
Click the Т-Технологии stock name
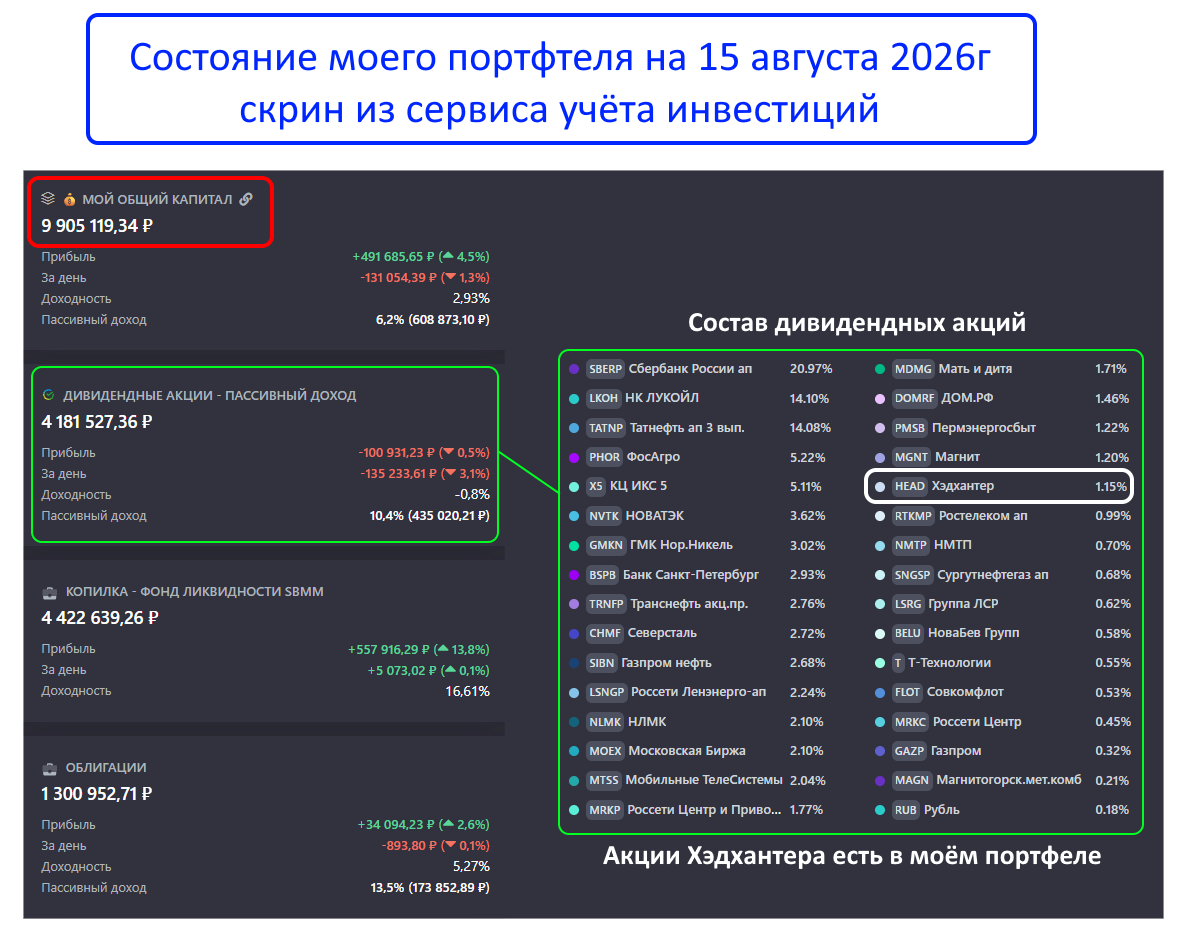point(949,663)
